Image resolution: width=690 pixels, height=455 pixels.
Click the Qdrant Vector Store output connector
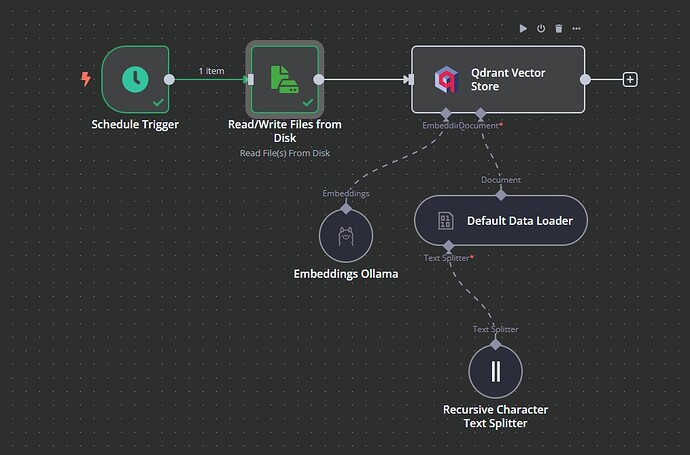(585, 80)
